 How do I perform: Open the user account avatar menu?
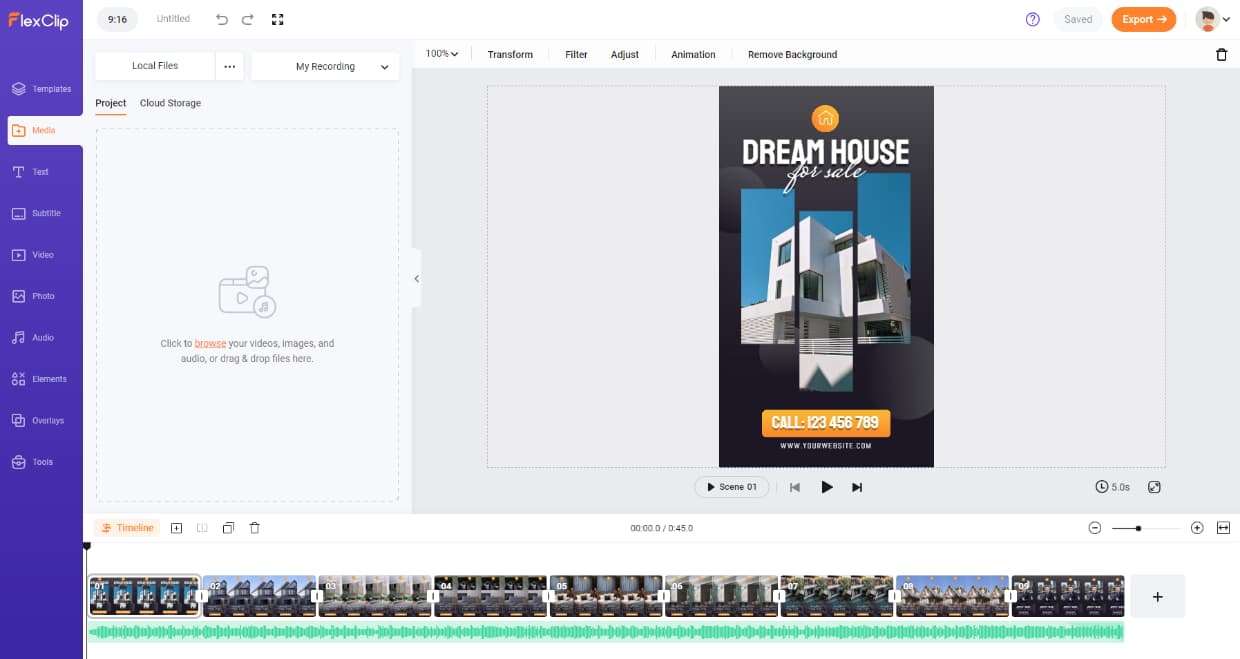(1213, 19)
